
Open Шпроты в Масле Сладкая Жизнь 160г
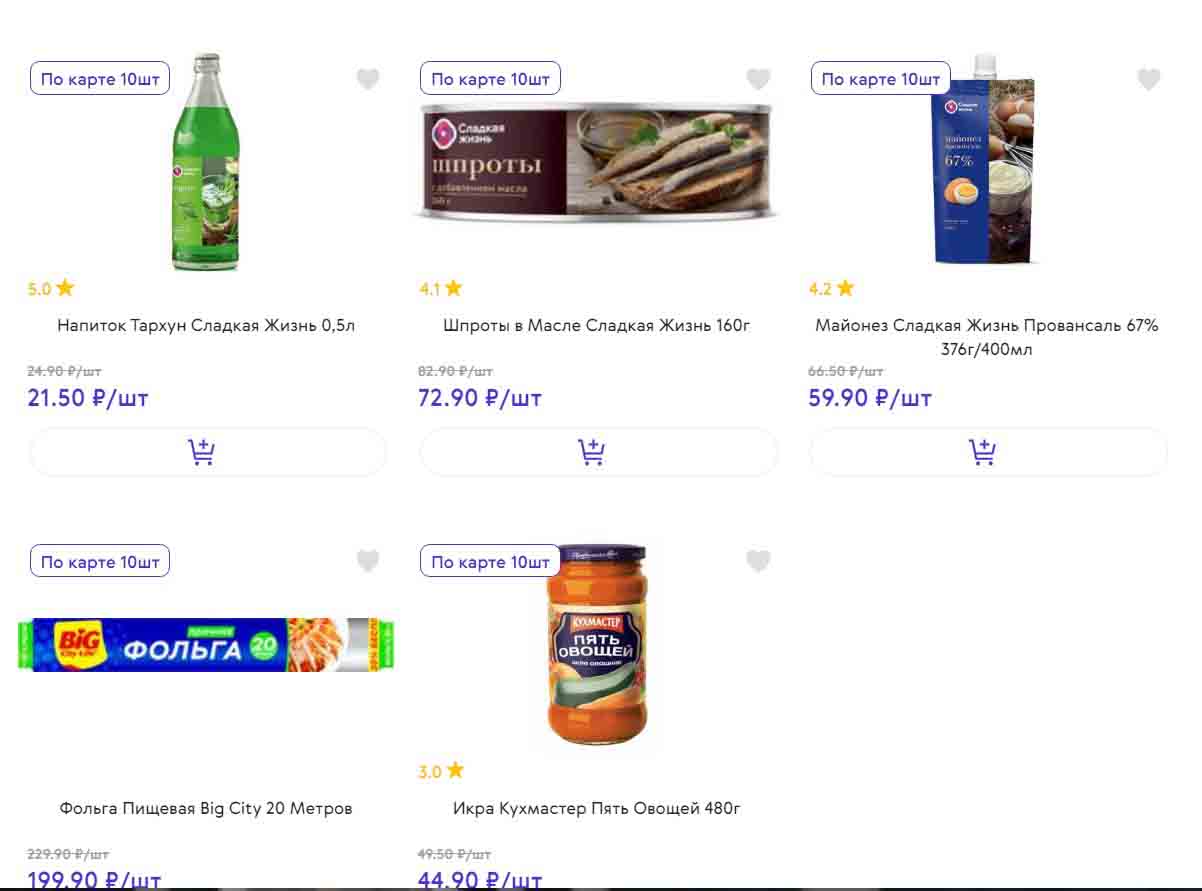point(597,325)
